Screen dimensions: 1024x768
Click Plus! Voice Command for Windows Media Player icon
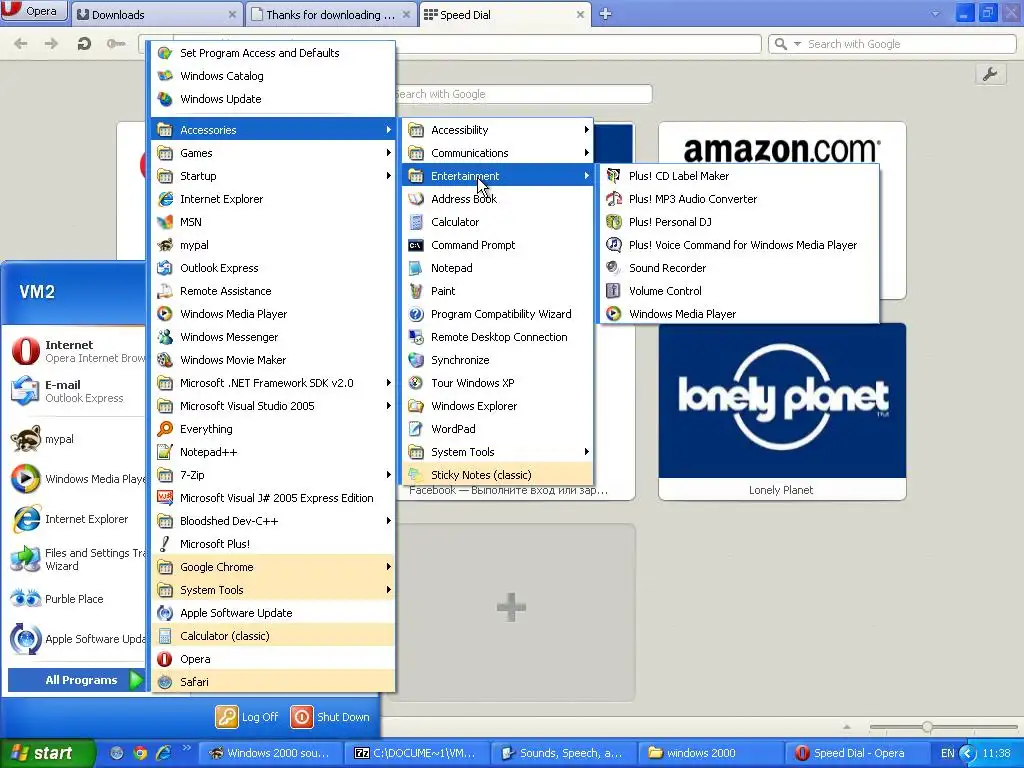613,245
